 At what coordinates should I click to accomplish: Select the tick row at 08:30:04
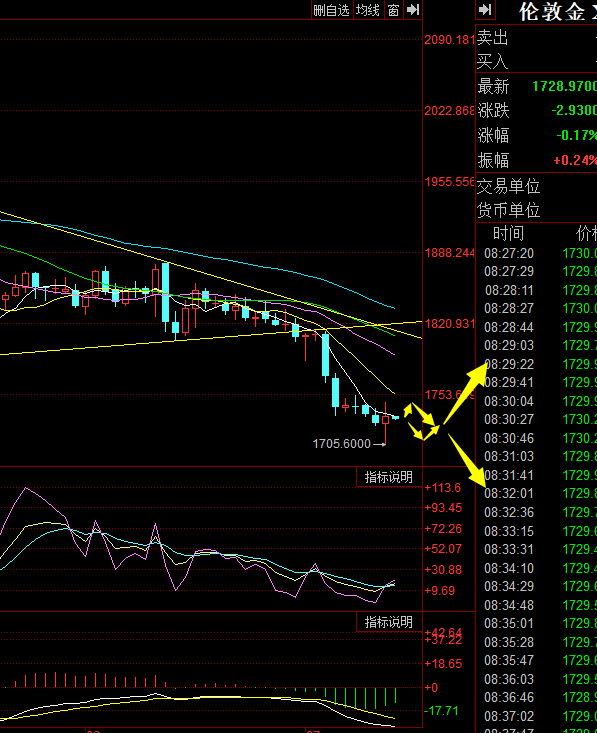[x=536, y=401]
